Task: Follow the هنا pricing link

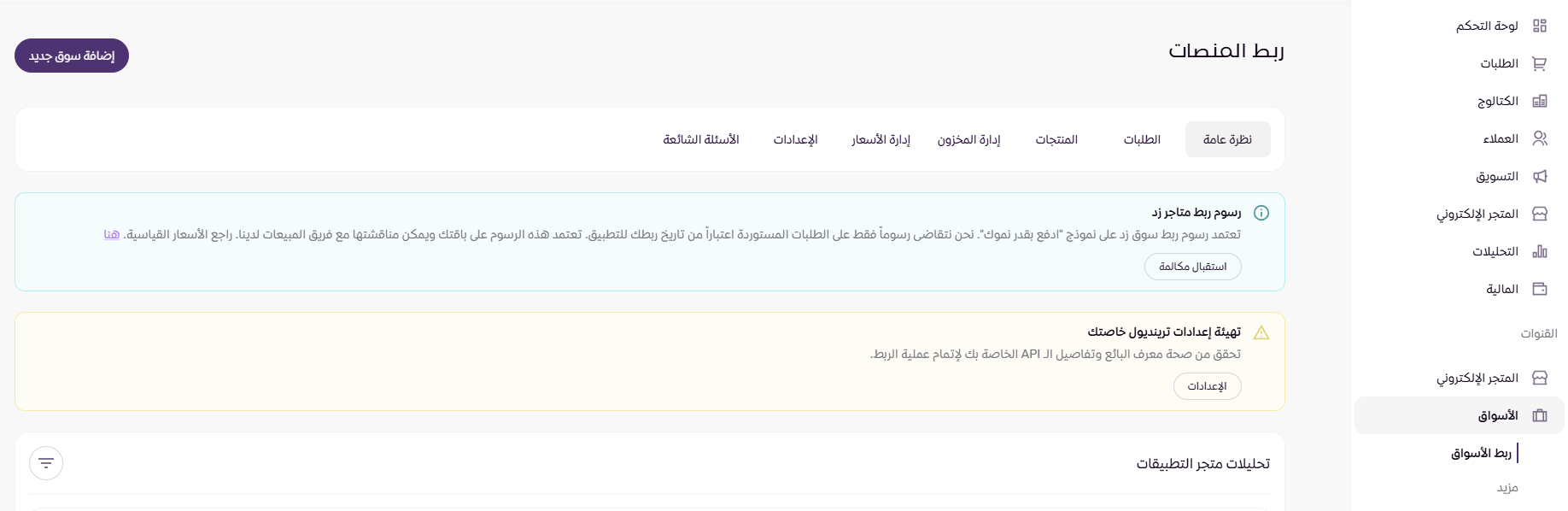Action: 112,234
